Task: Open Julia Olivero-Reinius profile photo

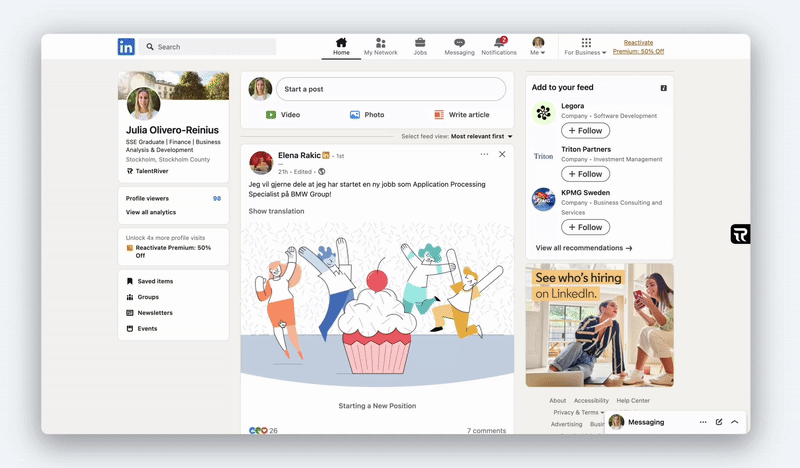Action: [x=143, y=103]
